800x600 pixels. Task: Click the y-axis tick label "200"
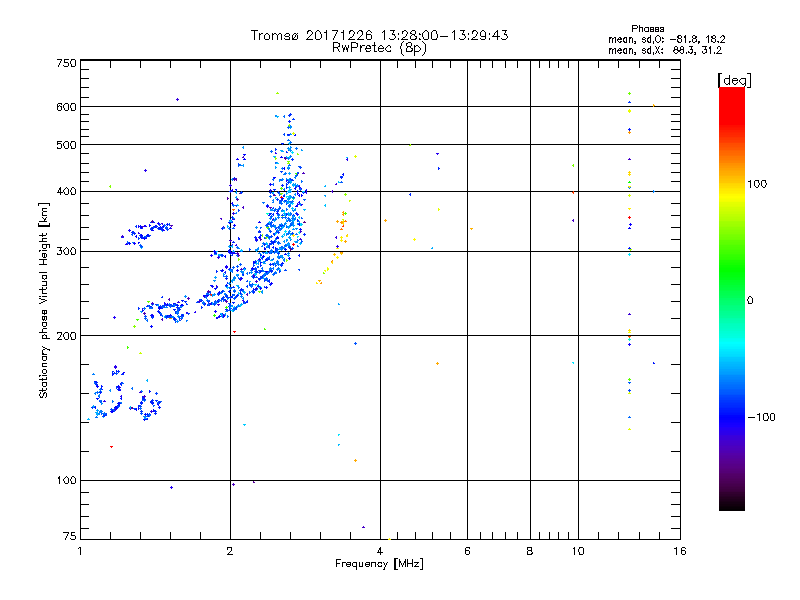point(66,336)
